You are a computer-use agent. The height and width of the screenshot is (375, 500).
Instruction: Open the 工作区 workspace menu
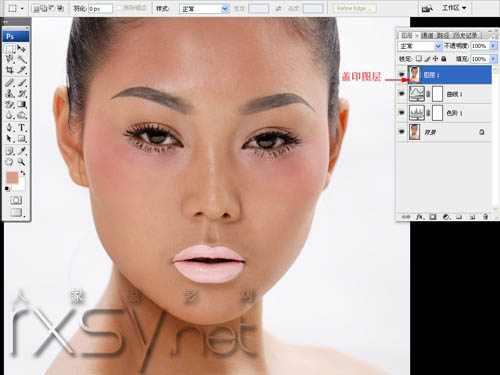click(453, 8)
